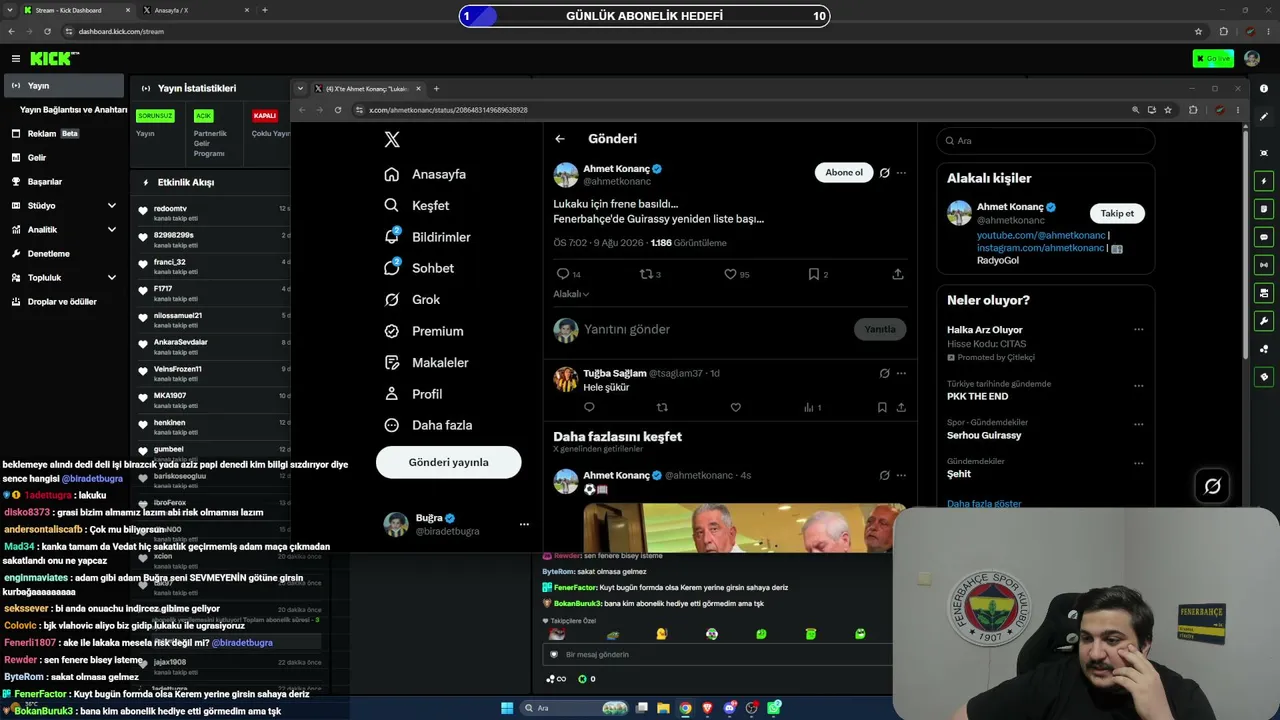
Task: Reload the X page in inner browser
Action: point(338,110)
